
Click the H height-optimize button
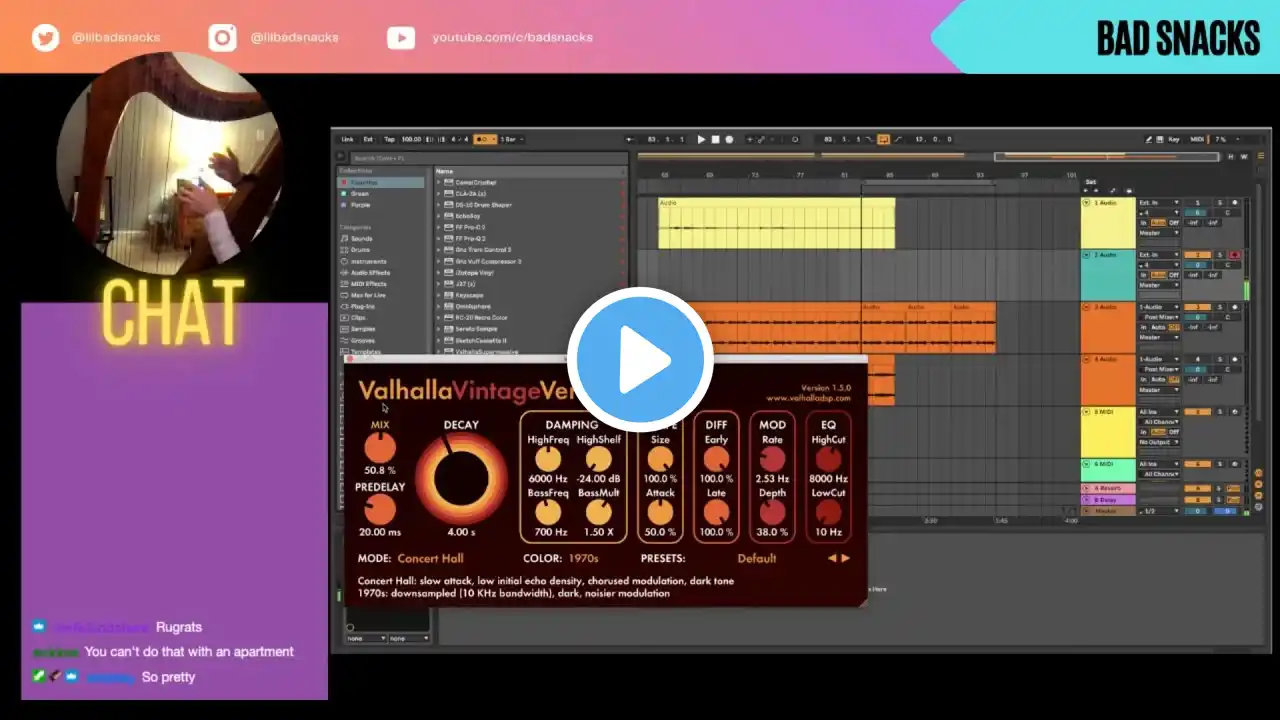1230,156
